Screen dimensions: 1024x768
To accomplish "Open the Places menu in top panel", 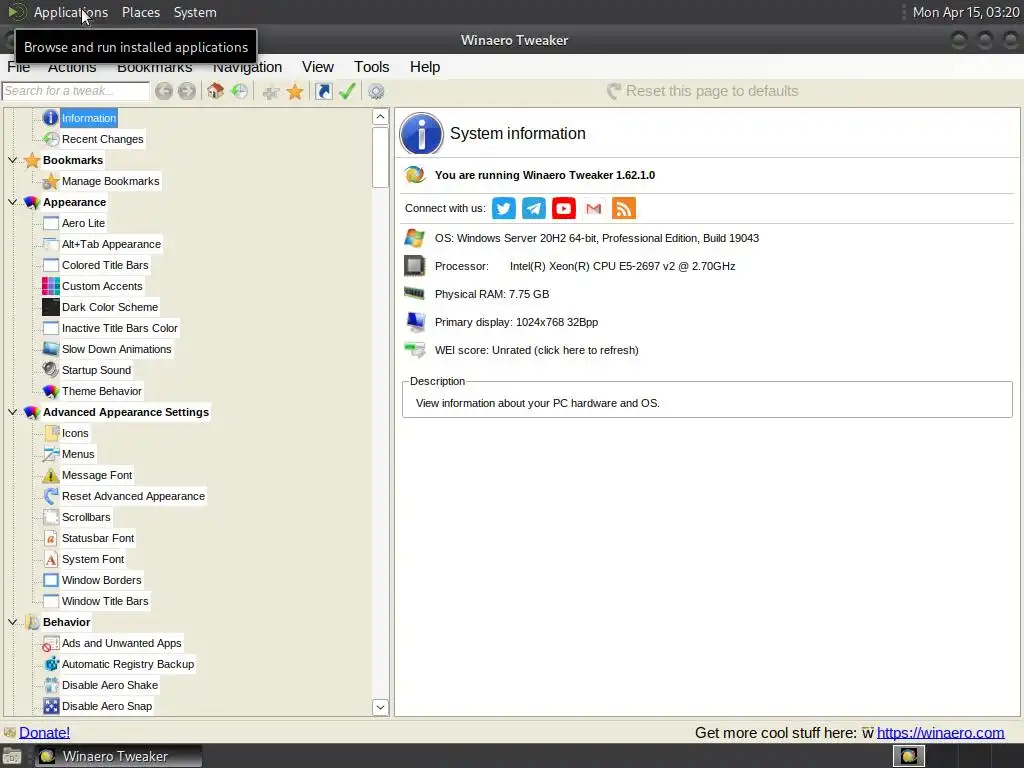I will tap(141, 12).
